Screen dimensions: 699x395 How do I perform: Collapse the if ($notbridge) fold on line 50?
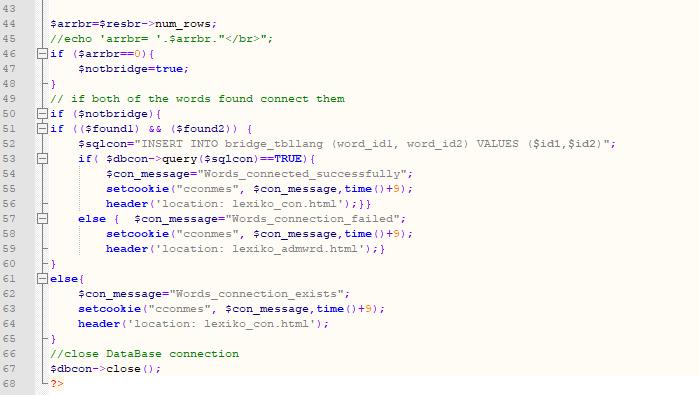tap(42, 114)
